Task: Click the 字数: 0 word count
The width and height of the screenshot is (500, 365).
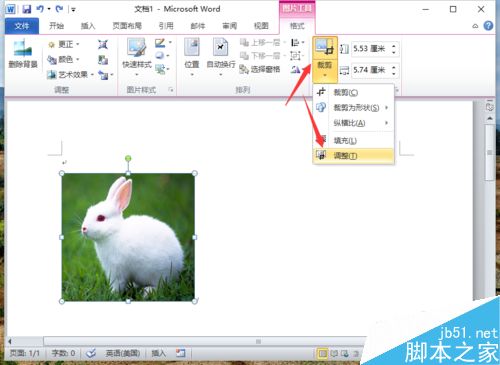Action: (63, 353)
